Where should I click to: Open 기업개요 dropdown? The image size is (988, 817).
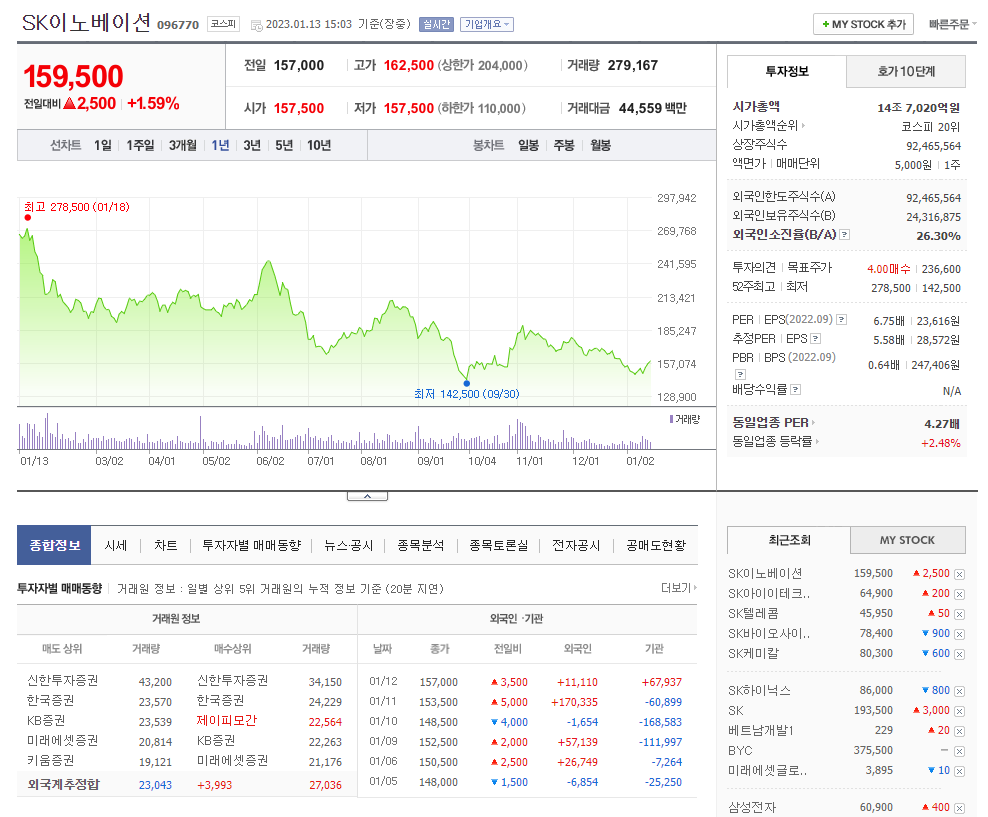pyautogui.click(x=487, y=24)
